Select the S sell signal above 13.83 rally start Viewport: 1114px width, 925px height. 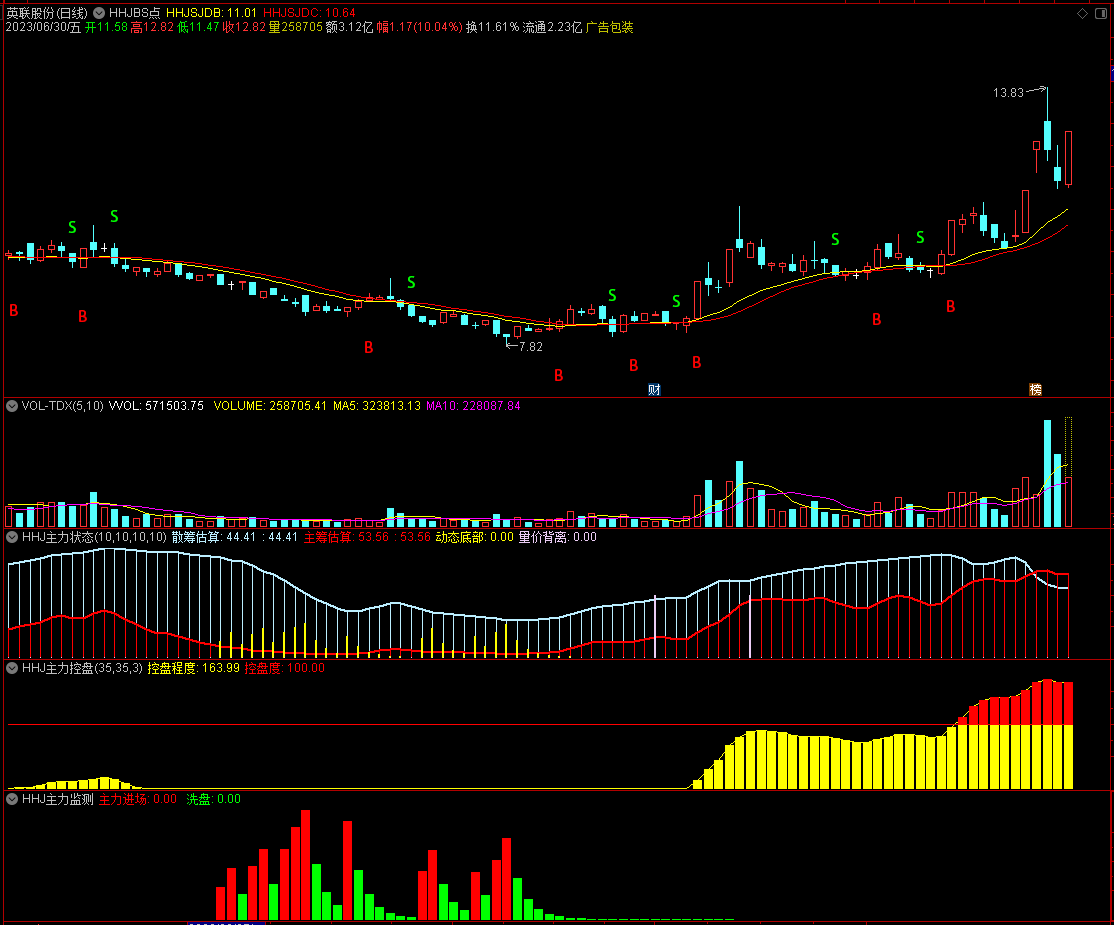pos(920,237)
